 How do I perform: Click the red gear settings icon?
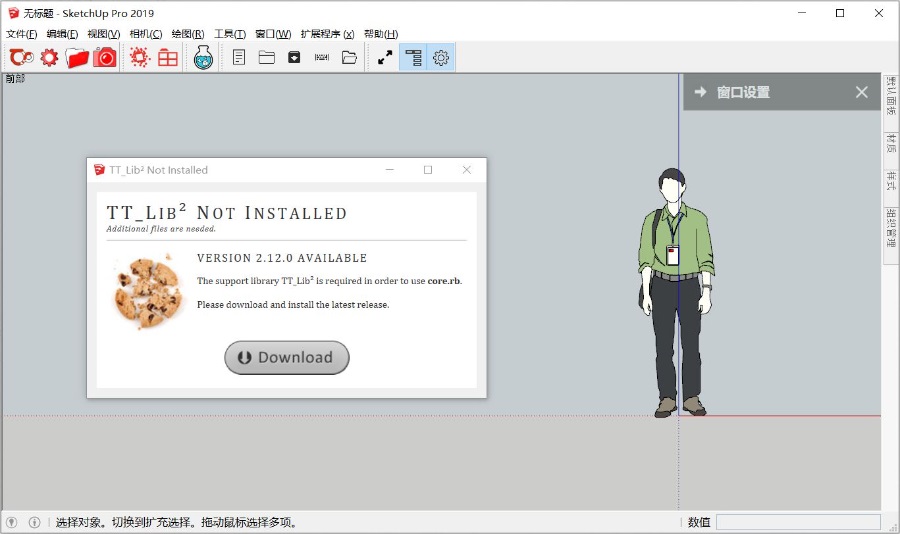coord(49,57)
